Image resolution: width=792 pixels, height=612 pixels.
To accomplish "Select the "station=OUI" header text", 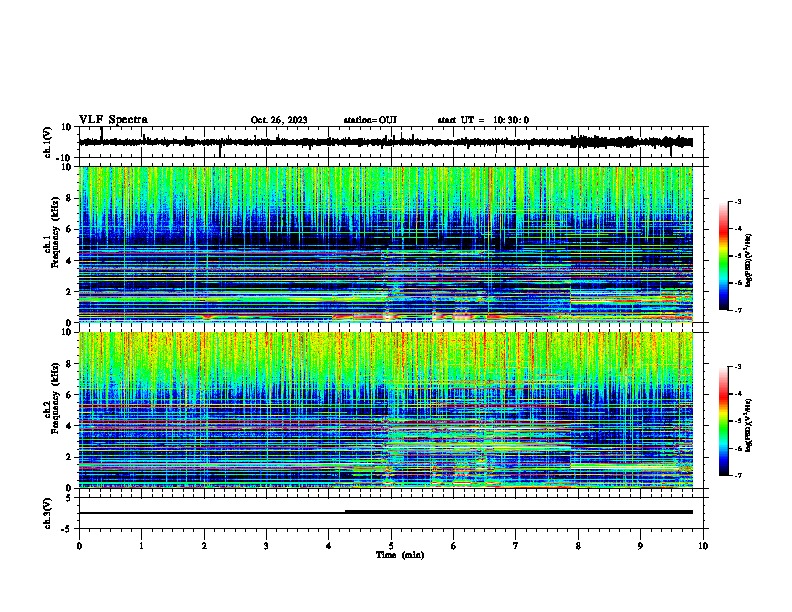I will [x=370, y=120].
